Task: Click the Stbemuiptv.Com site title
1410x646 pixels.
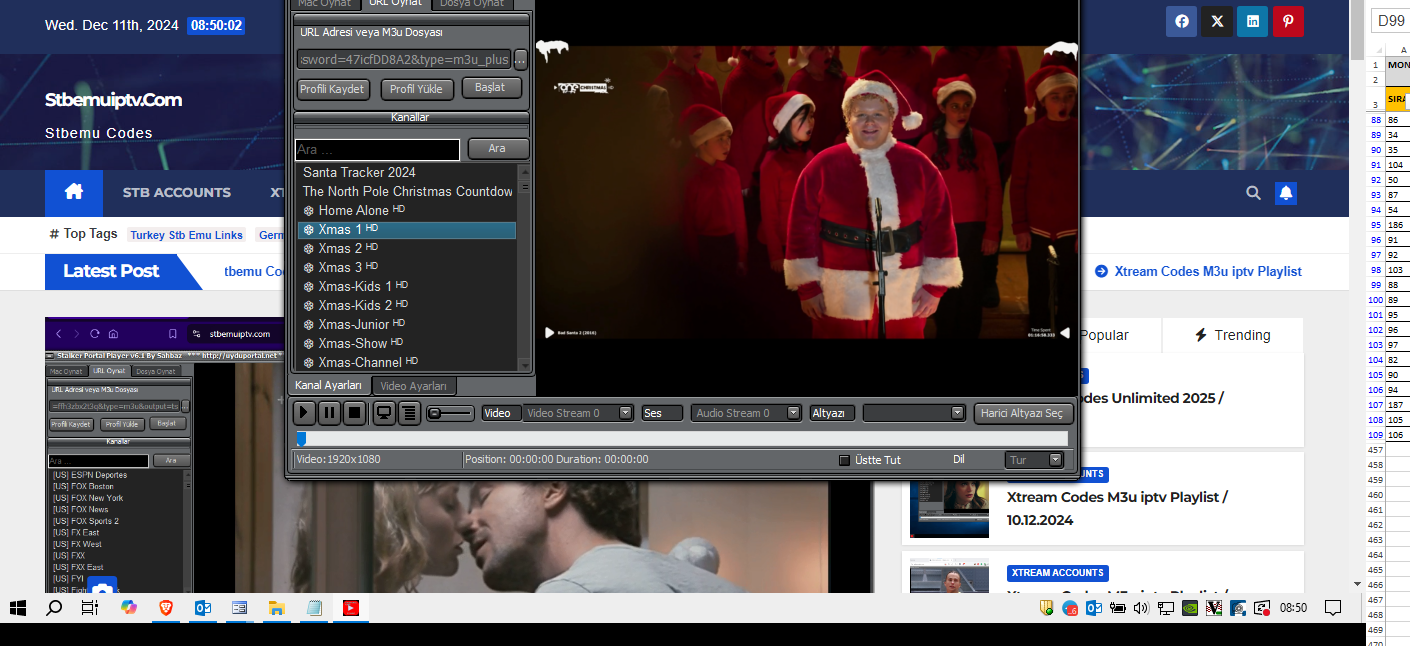Action: coord(113,100)
